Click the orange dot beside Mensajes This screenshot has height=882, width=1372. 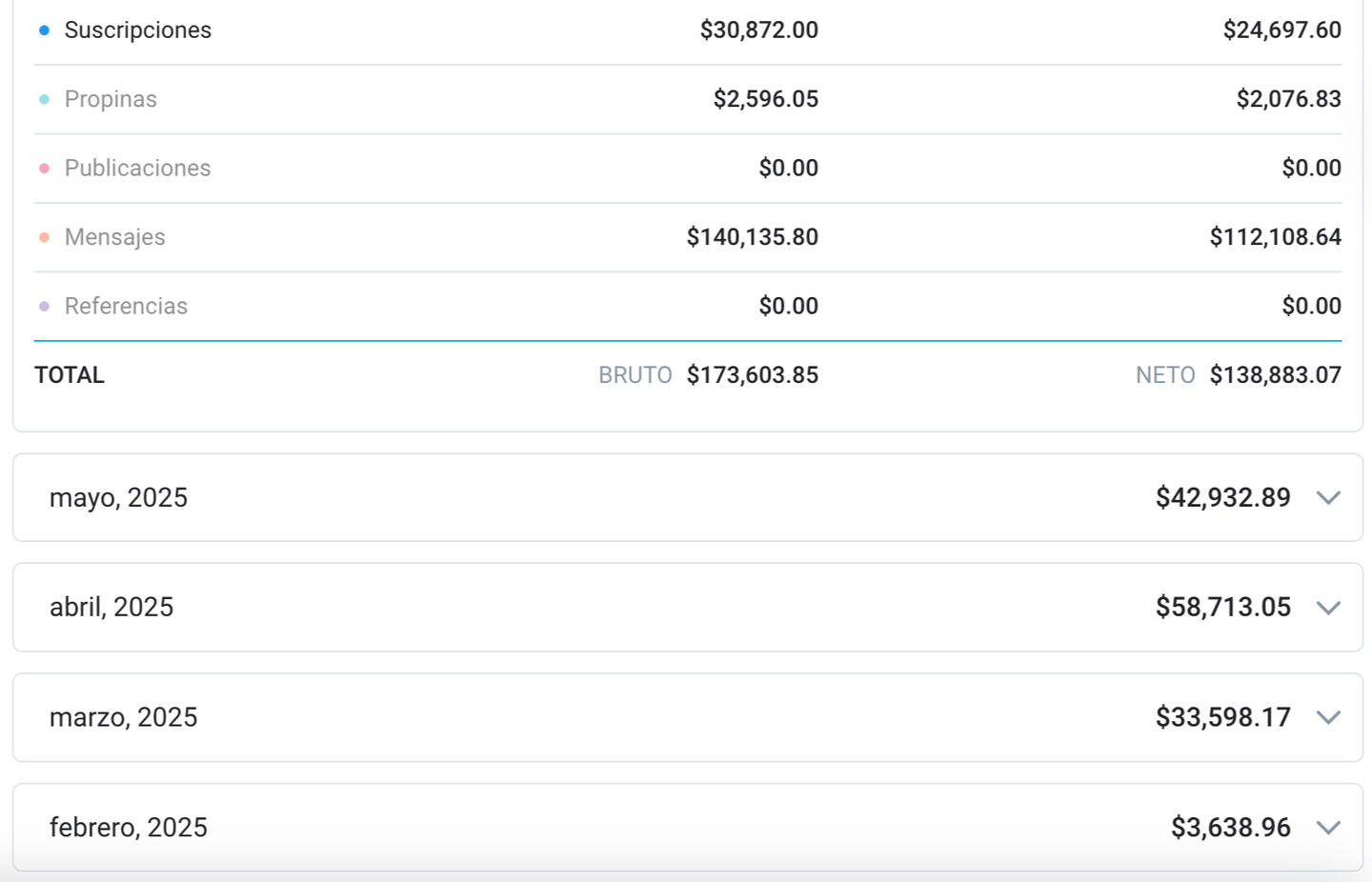click(44, 237)
